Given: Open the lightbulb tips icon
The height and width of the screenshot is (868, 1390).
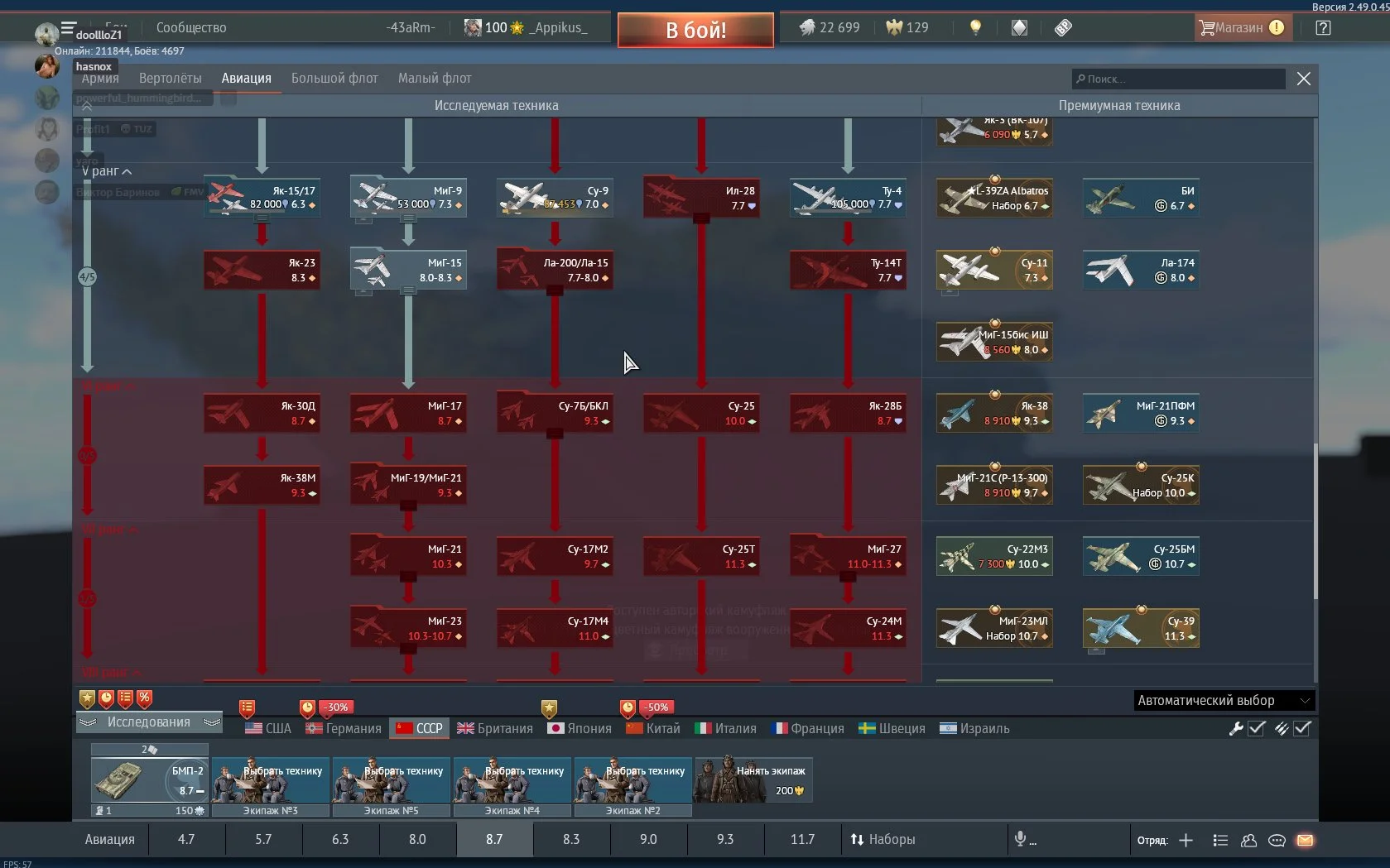Looking at the screenshot, I should point(975,27).
